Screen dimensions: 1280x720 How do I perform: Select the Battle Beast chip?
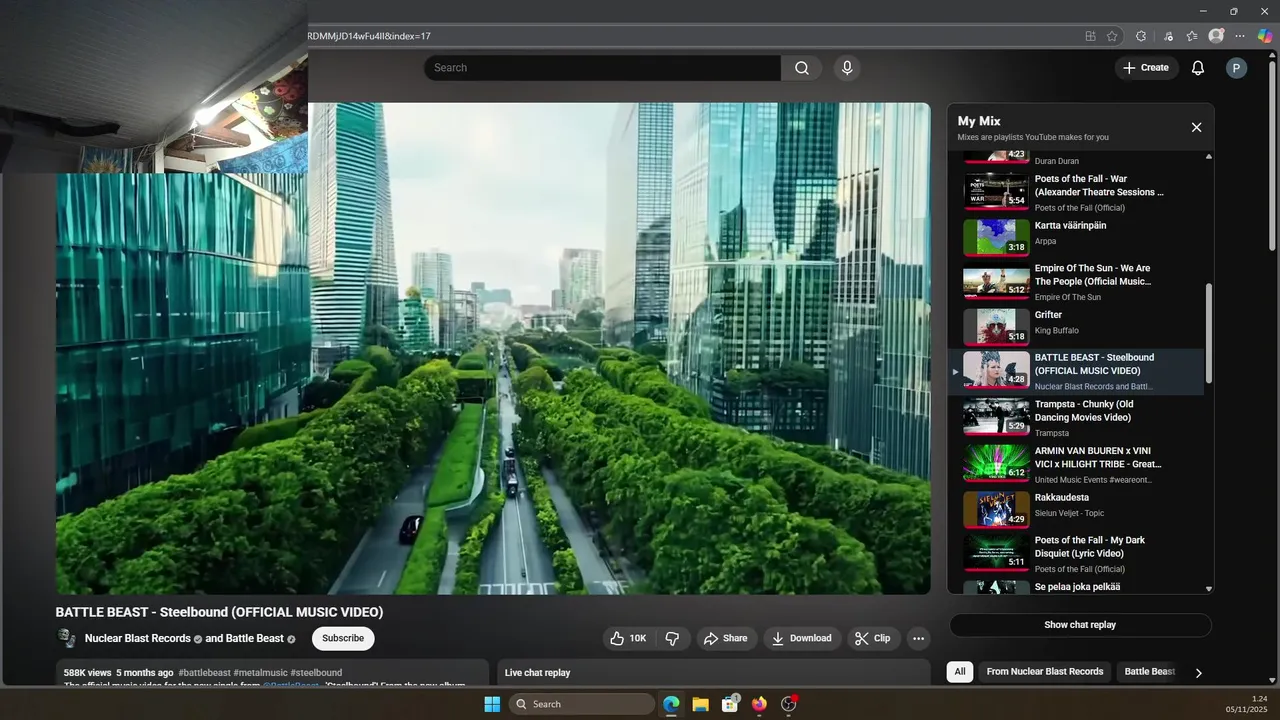click(1149, 672)
